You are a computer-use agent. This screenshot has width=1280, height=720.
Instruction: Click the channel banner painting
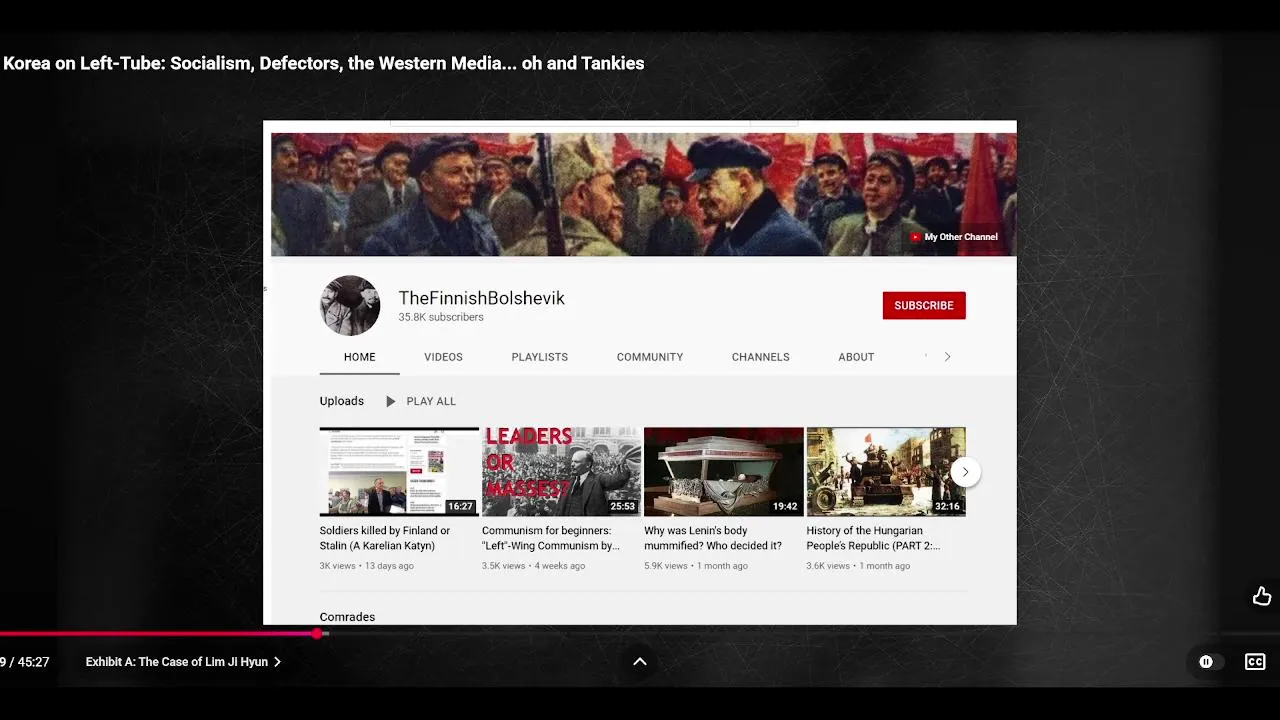[x=644, y=194]
